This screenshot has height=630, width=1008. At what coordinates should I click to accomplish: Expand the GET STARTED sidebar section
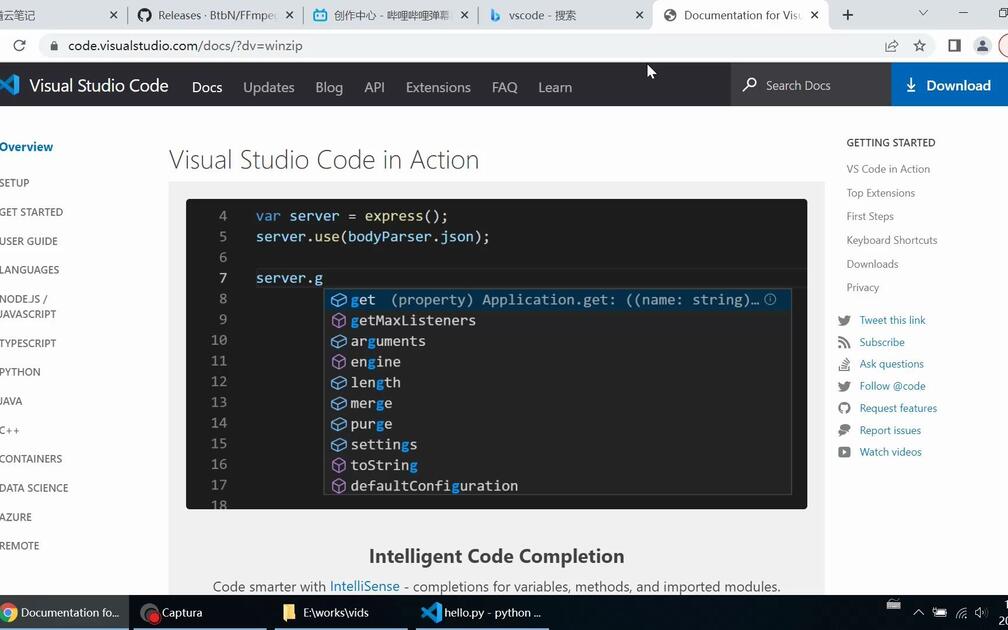[x=32, y=212]
